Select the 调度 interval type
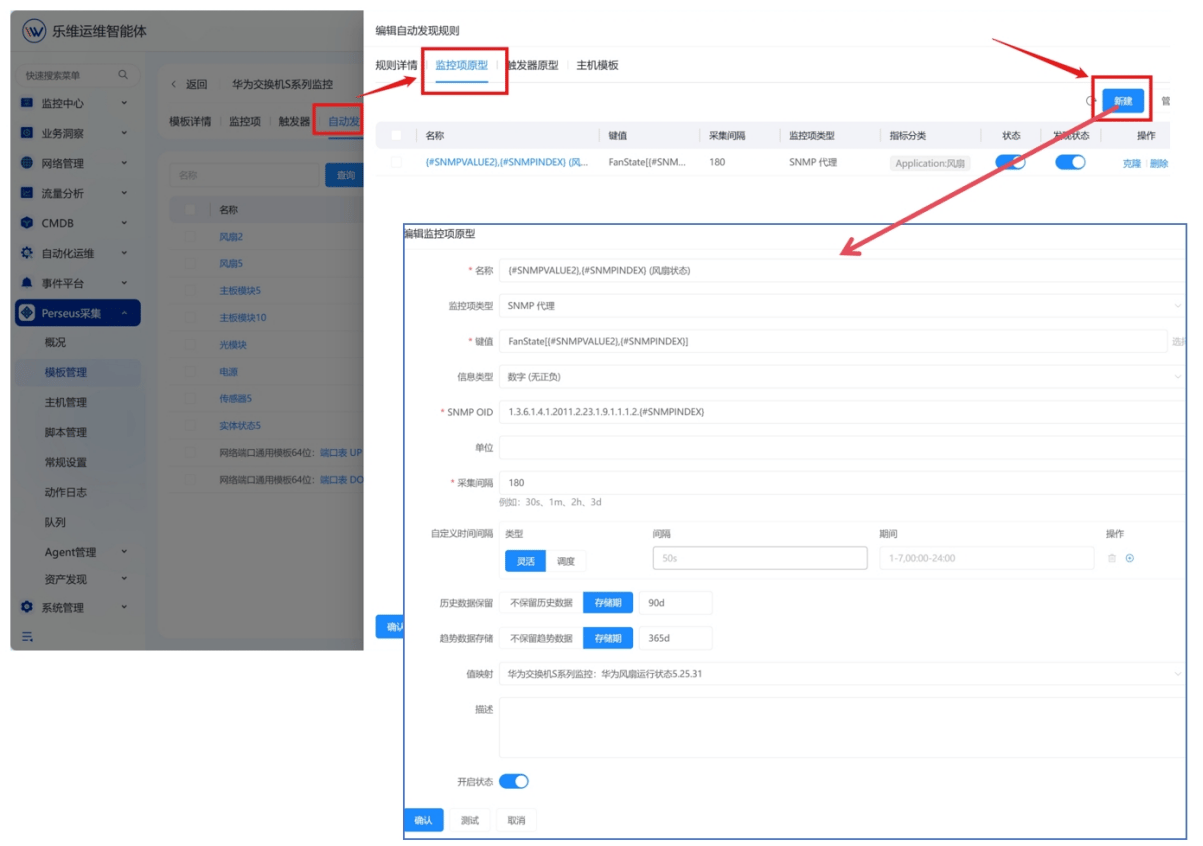The height and width of the screenshot is (846, 1203). (x=566, y=561)
